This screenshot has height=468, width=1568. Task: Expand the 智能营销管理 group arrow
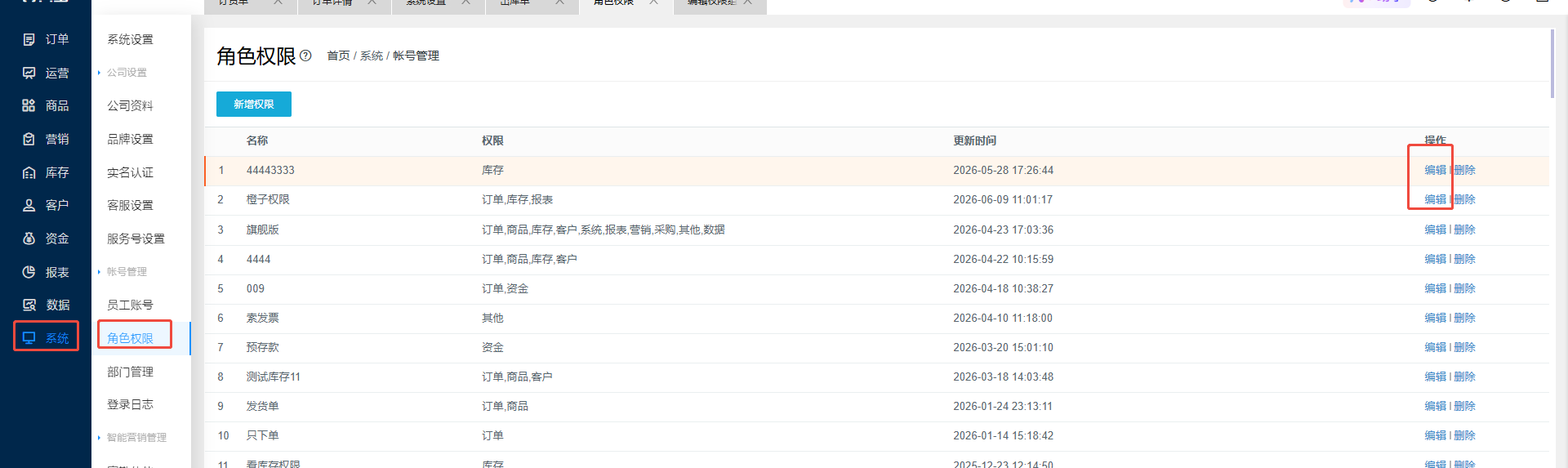(99, 438)
